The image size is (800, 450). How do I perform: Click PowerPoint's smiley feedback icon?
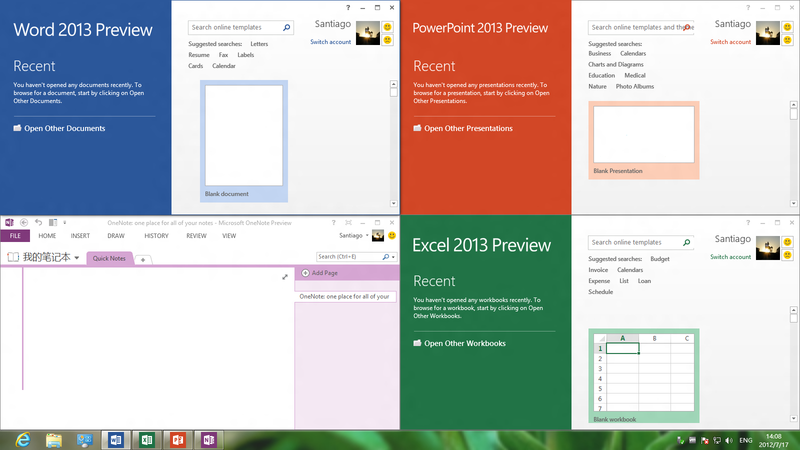pyautogui.click(x=788, y=27)
